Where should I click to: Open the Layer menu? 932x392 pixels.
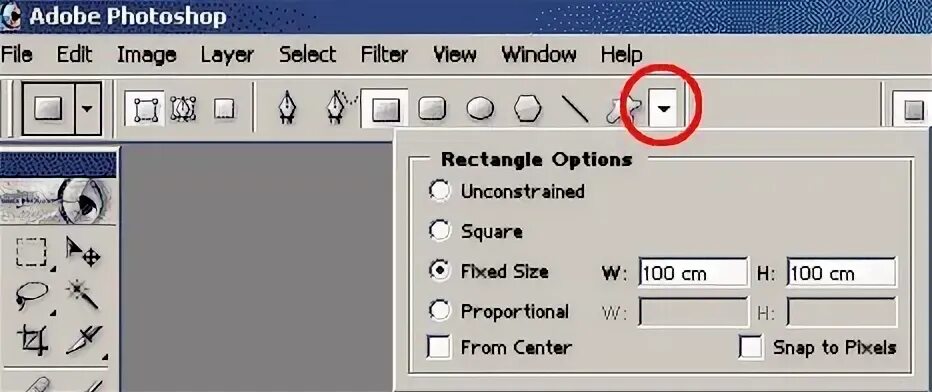[x=227, y=55]
